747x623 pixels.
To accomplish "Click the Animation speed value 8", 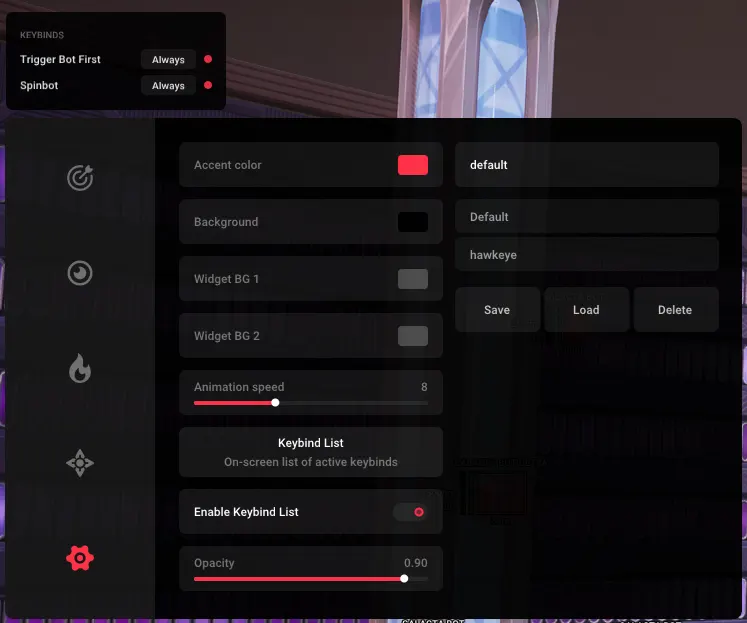I will pos(424,387).
